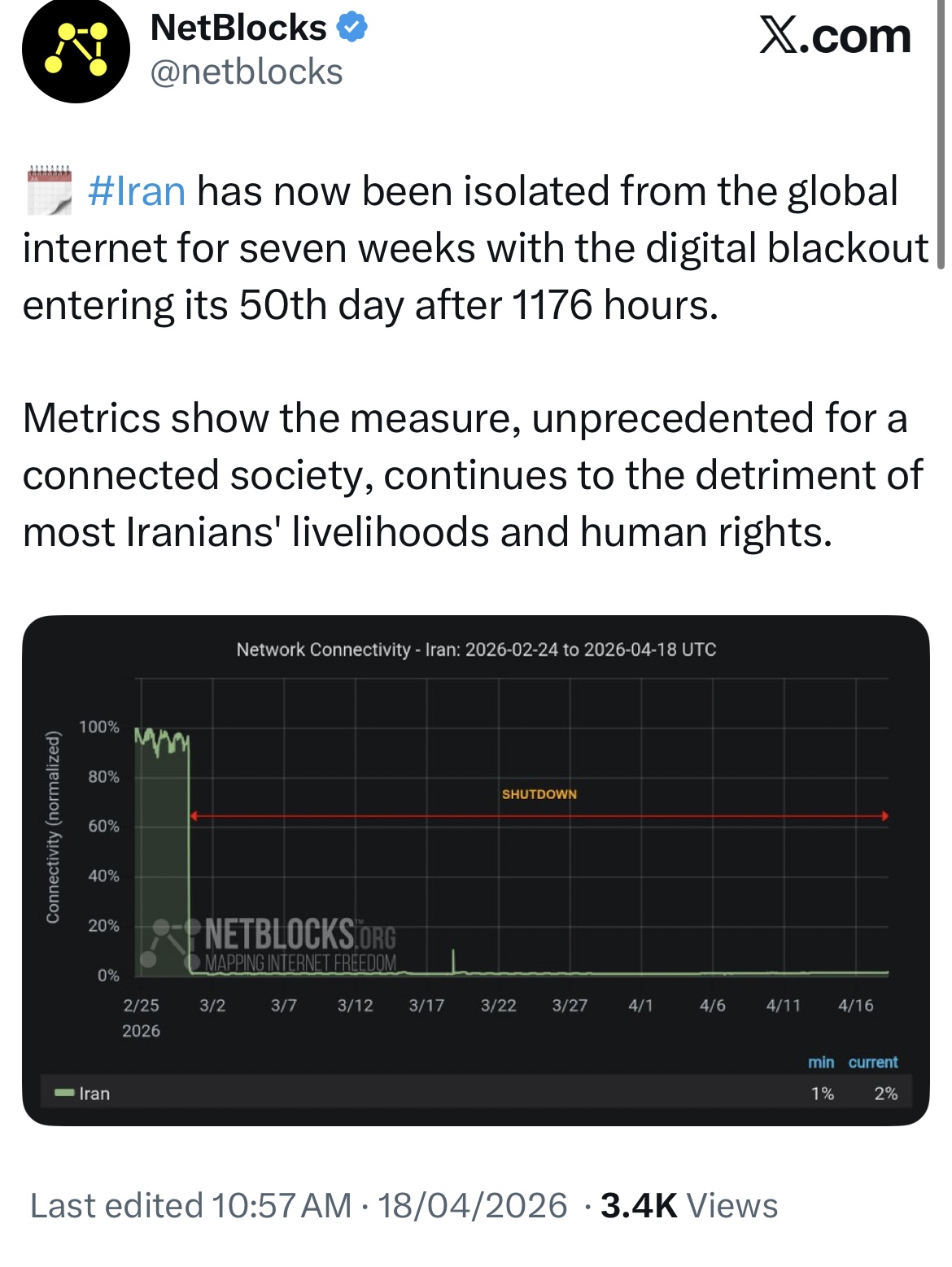Click the 3/17 date axis label
Viewport: 952px width, 1267px height.
[426, 1006]
